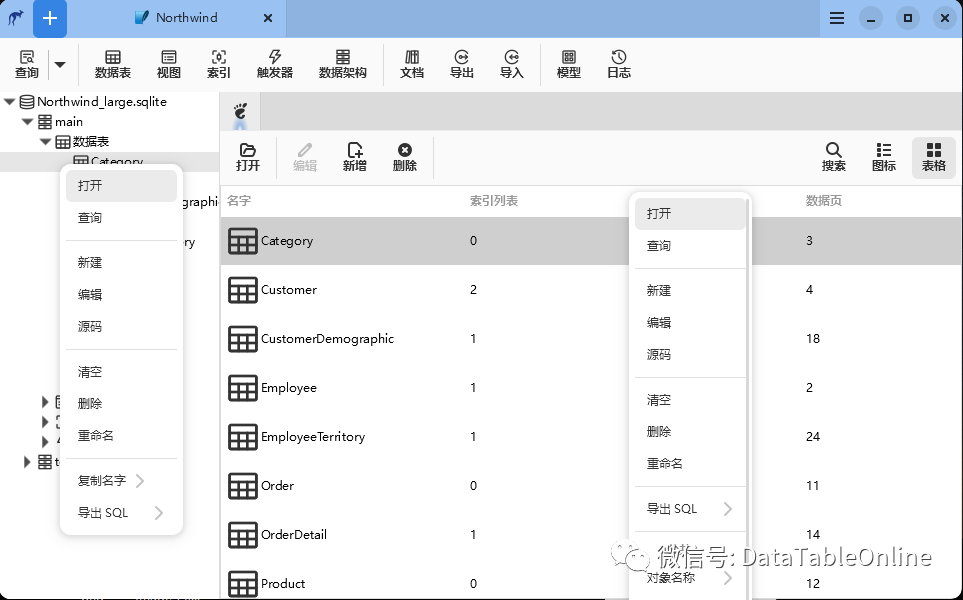Choose 编辑 in the left context menu
This screenshot has height=600, width=963.
(x=121, y=294)
